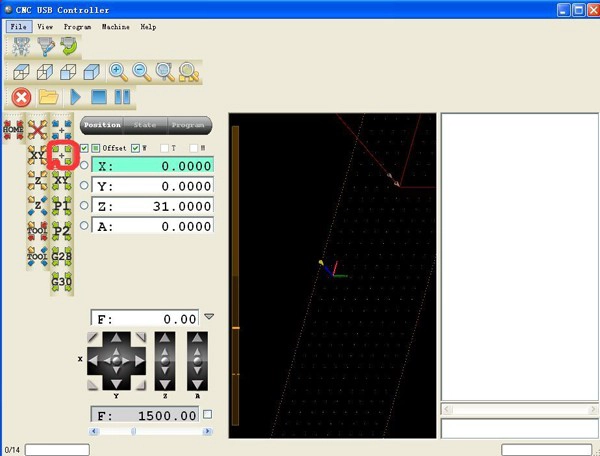Click the green arrows XY icon

[x=62, y=181]
